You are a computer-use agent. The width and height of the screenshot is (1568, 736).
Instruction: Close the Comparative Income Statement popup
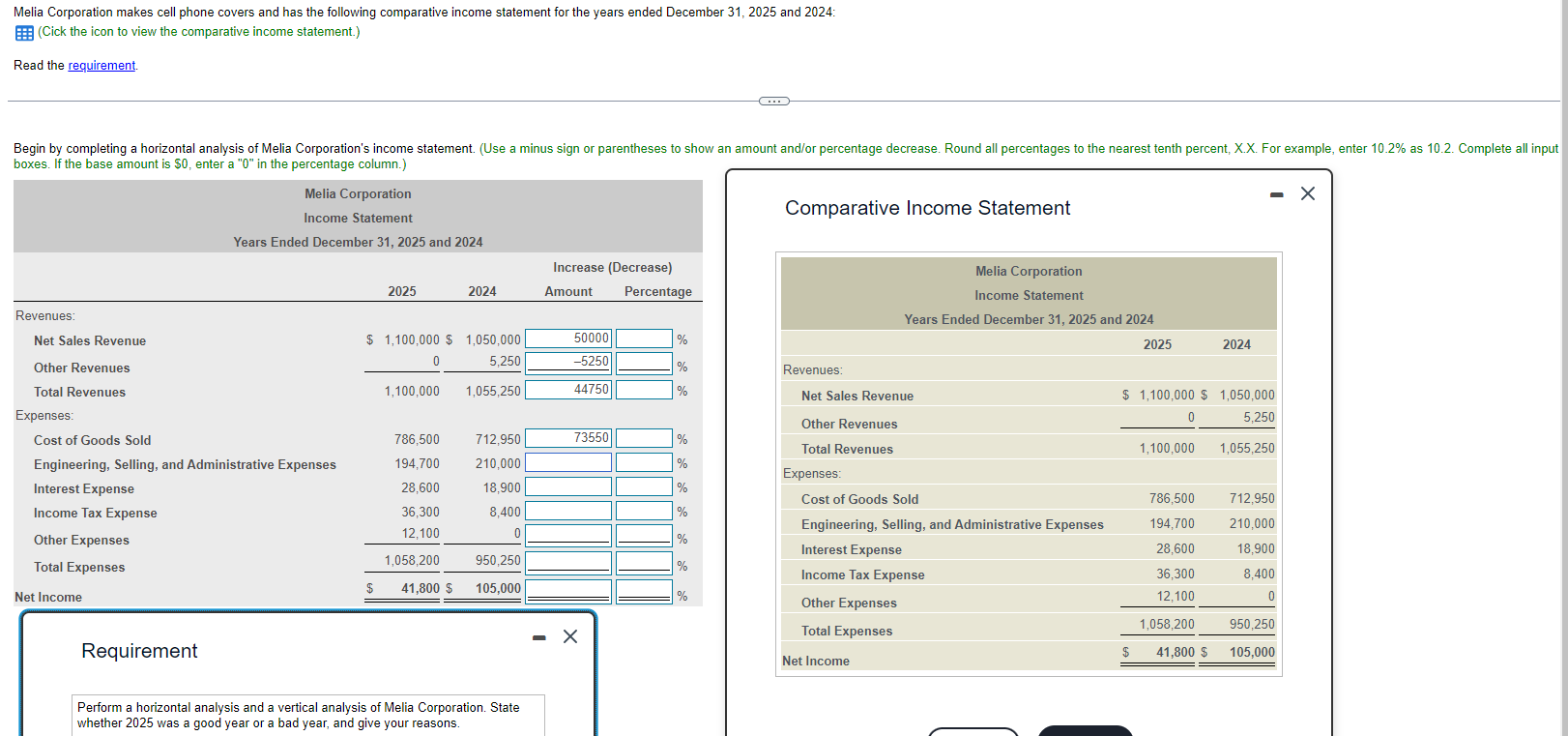(1308, 193)
